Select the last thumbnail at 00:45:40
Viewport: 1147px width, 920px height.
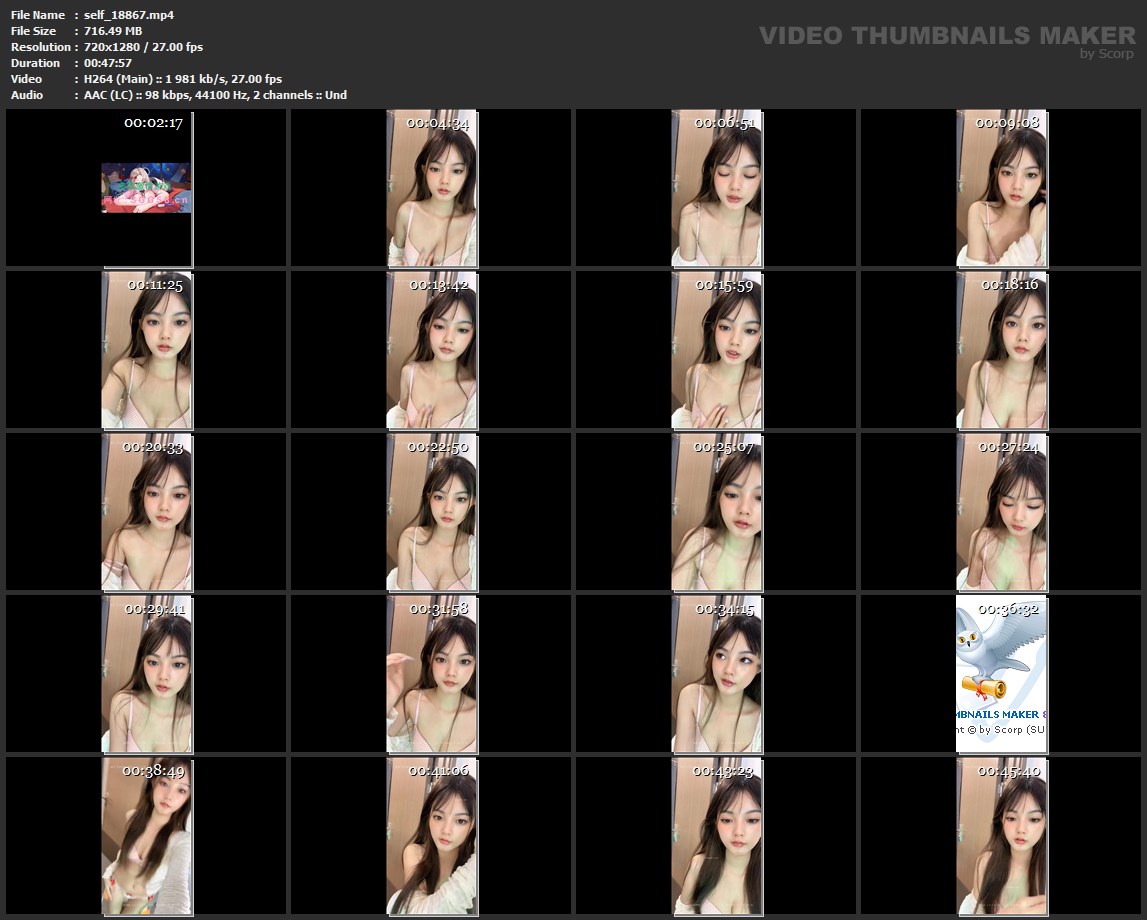pyautogui.click(x=1001, y=836)
